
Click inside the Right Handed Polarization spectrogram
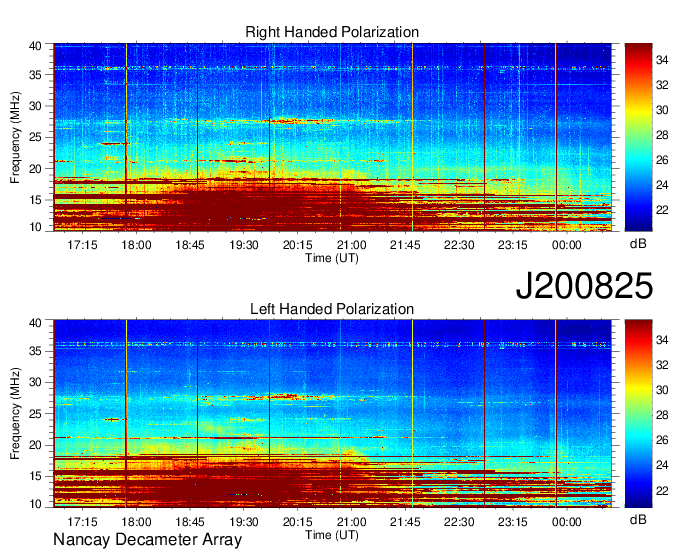(x=333, y=137)
